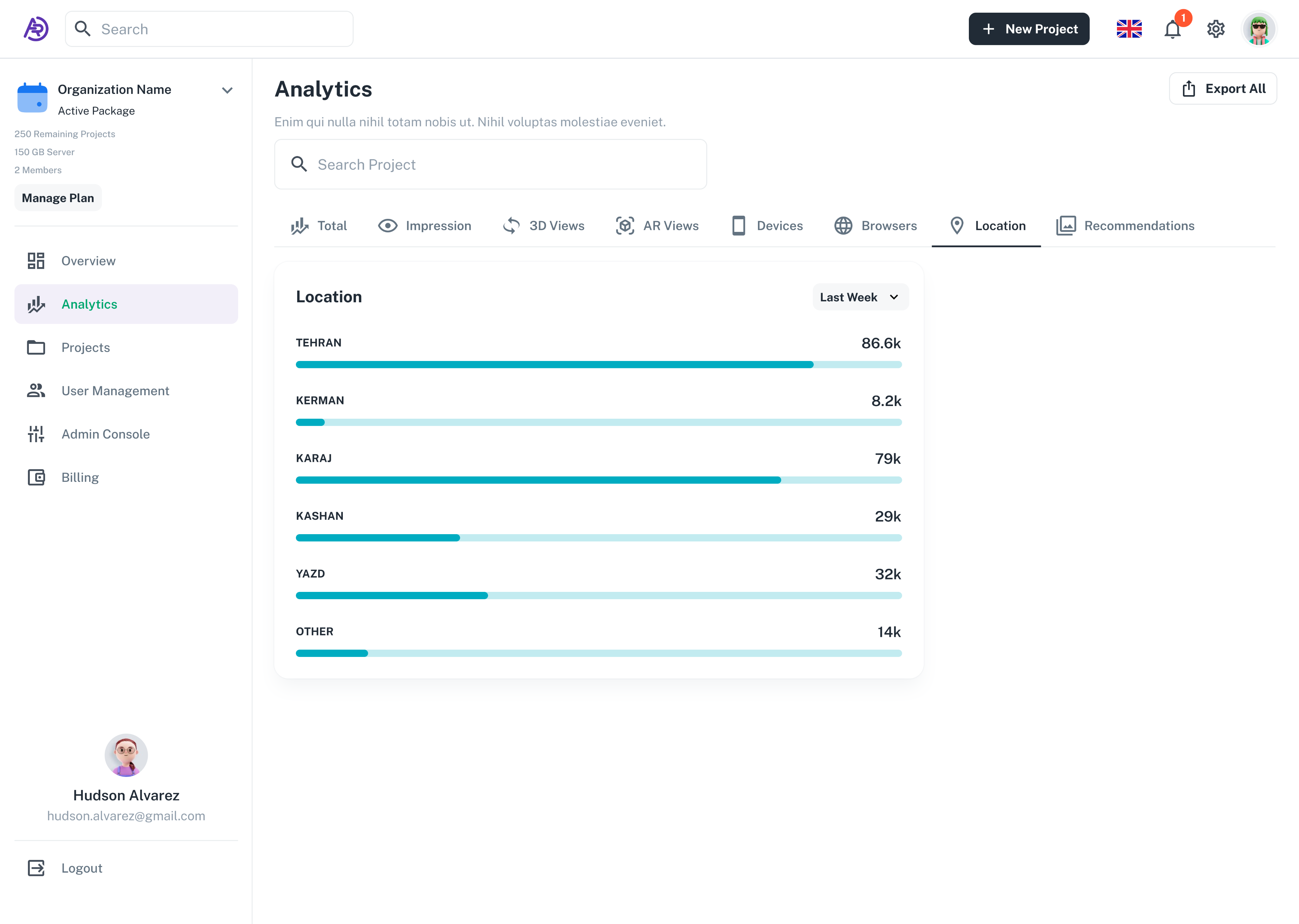This screenshot has height=924, width=1299.
Task: Open Projects in the sidebar
Action: point(85,348)
